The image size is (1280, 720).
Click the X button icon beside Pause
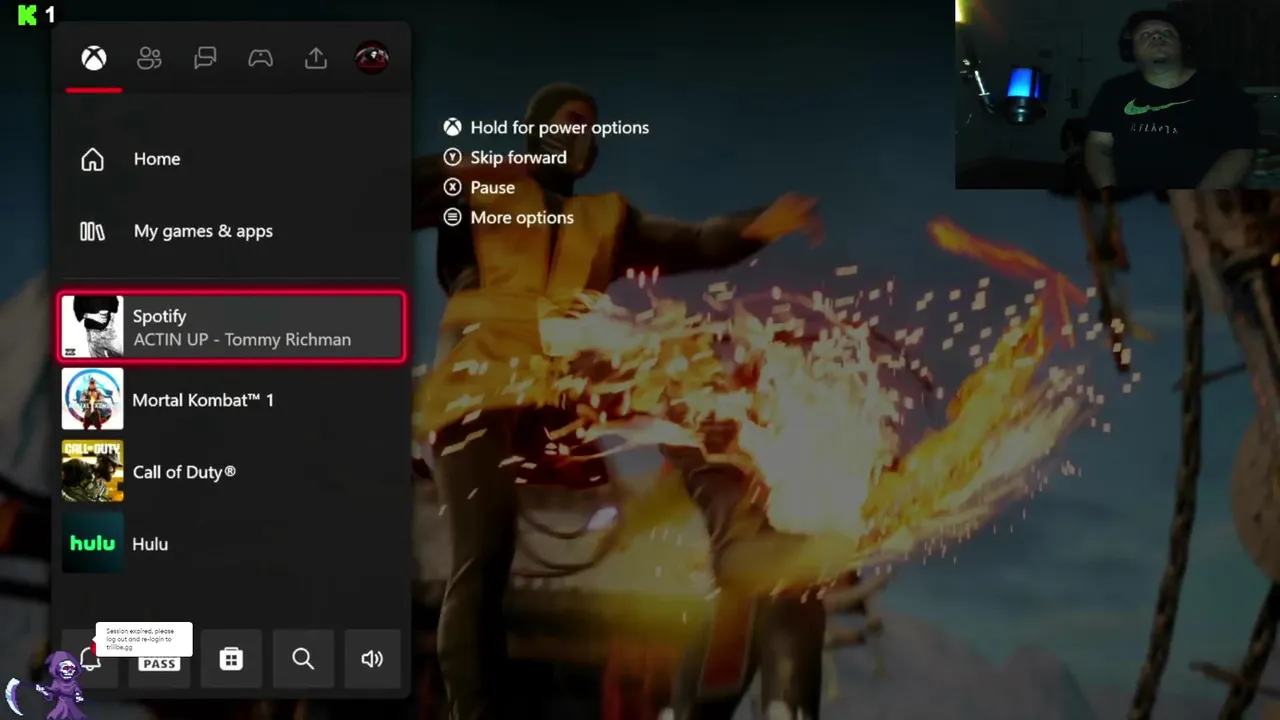click(453, 187)
